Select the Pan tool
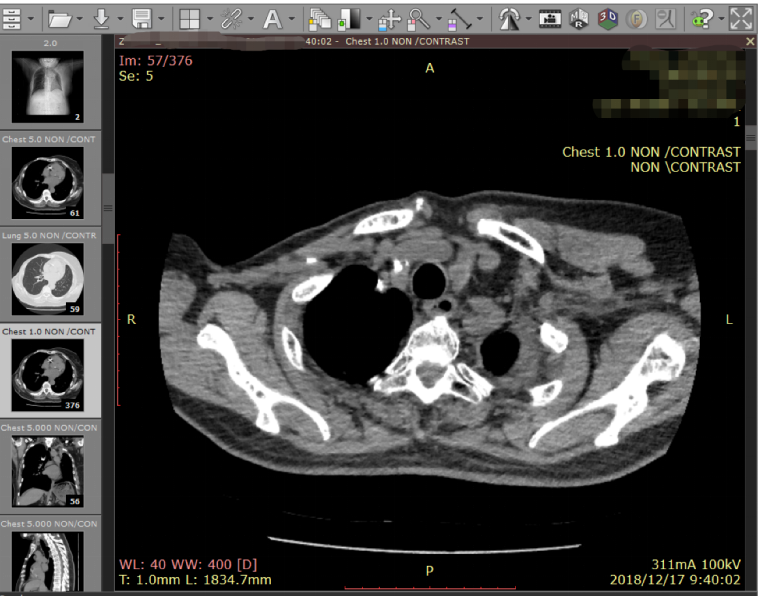 tap(390, 19)
